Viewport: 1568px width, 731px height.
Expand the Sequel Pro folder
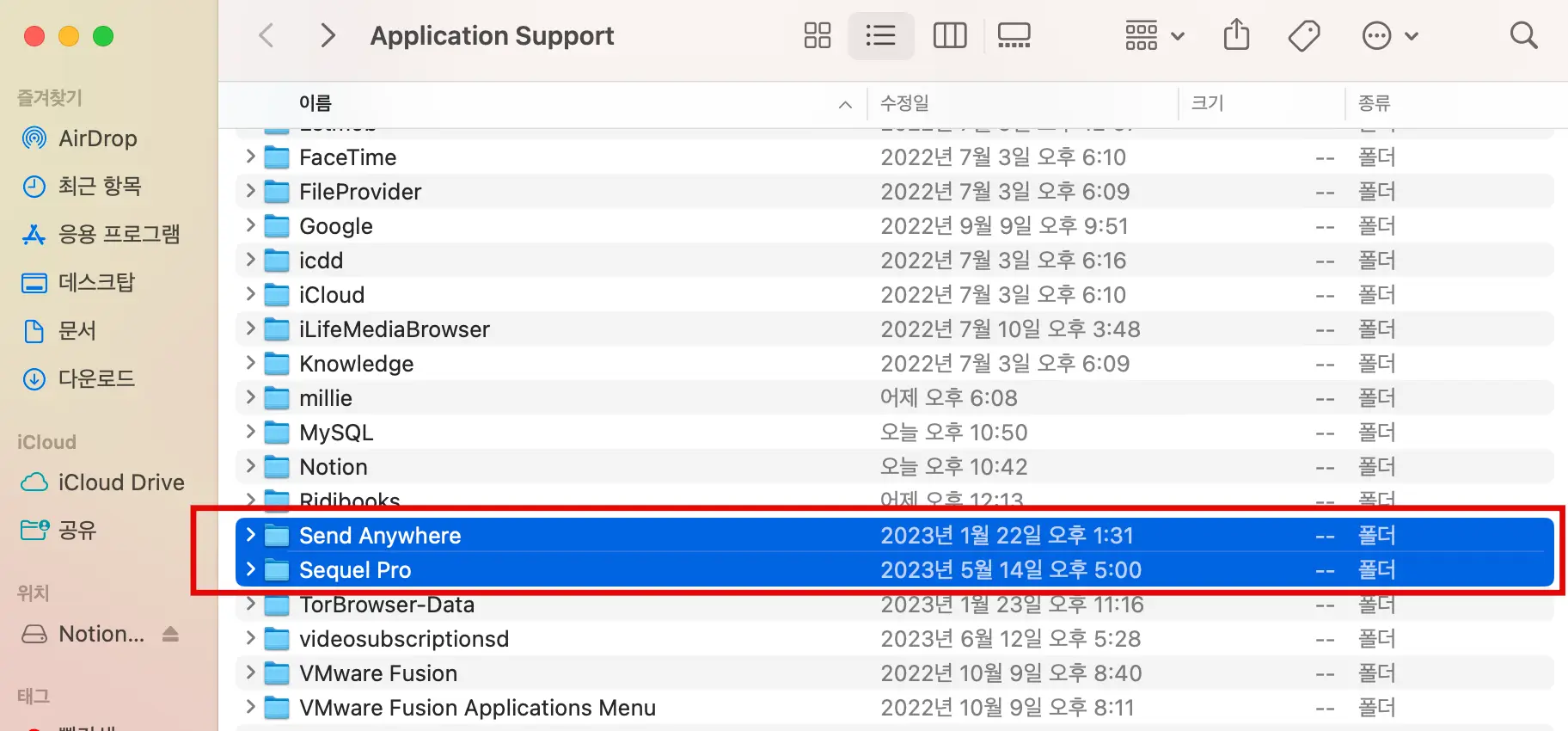(x=250, y=569)
